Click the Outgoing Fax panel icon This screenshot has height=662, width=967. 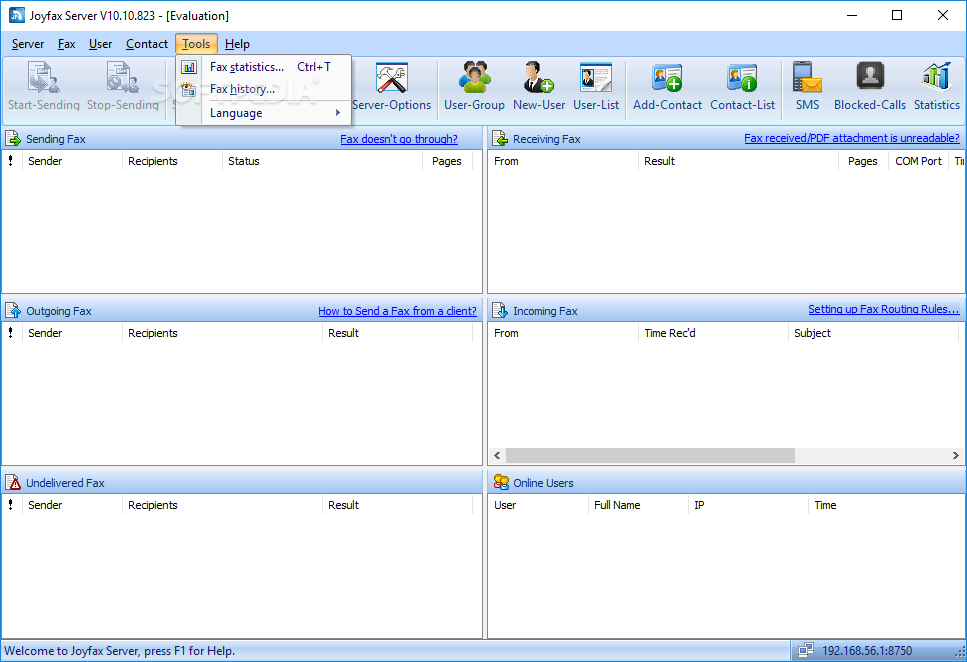tap(13, 310)
